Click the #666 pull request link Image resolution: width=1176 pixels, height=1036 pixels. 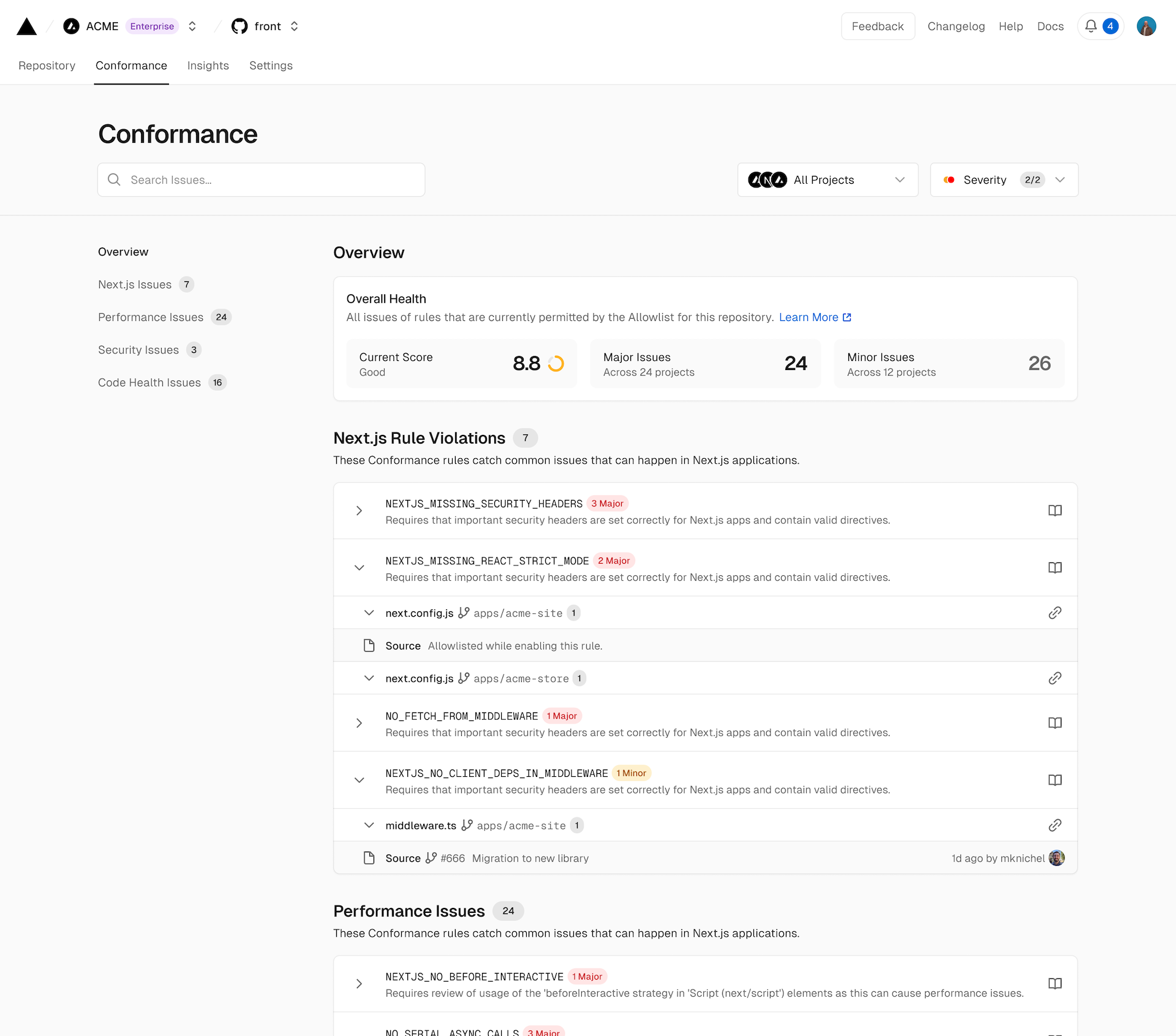point(453,858)
